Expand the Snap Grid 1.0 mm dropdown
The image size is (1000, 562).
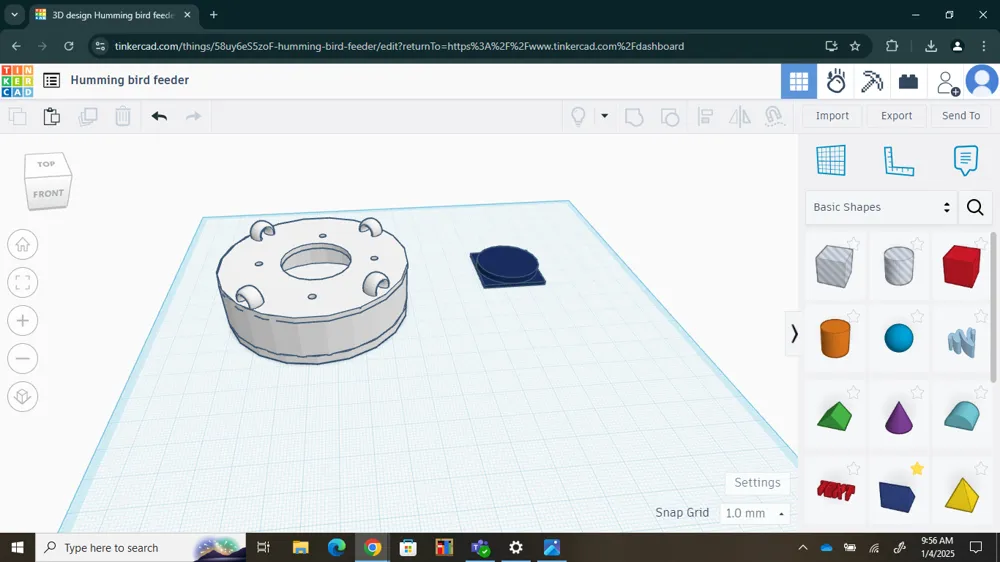pos(754,513)
